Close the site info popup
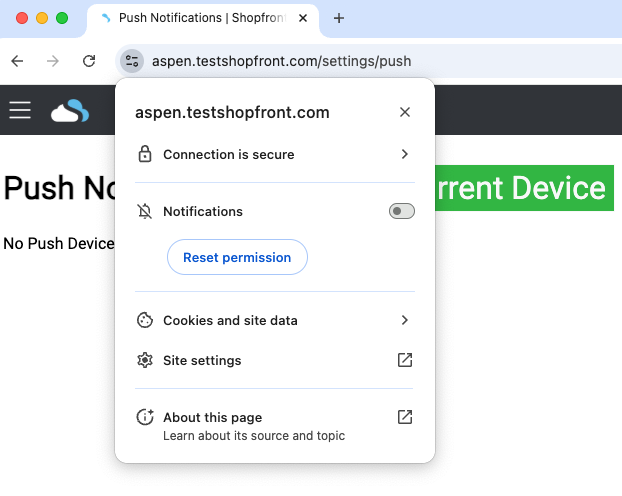The height and width of the screenshot is (496, 622). [405, 112]
